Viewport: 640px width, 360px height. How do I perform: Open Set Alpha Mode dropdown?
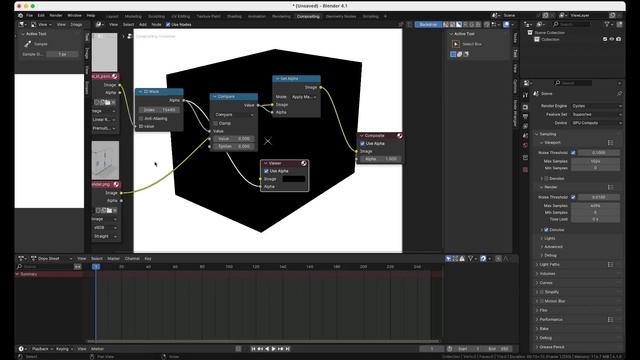click(304, 97)
